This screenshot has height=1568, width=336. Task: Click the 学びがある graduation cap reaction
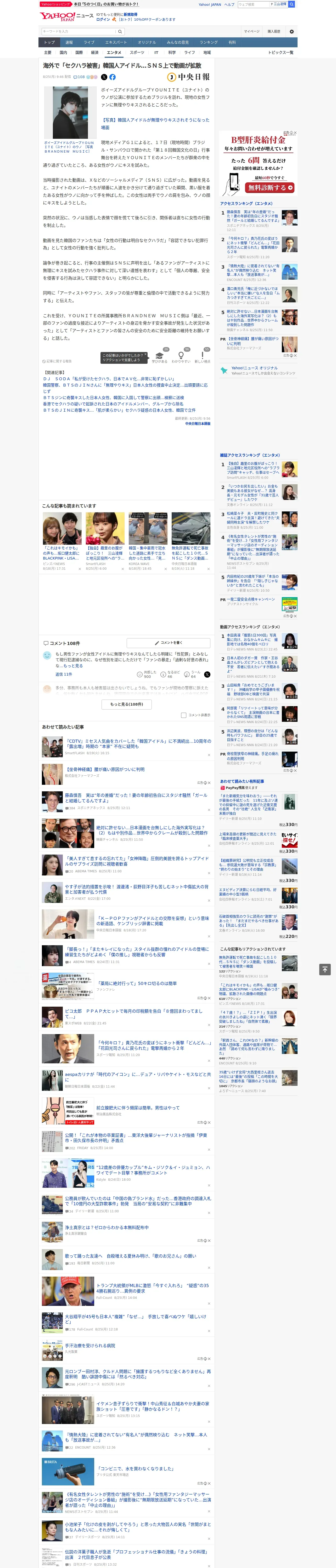[x=160, y=356]
